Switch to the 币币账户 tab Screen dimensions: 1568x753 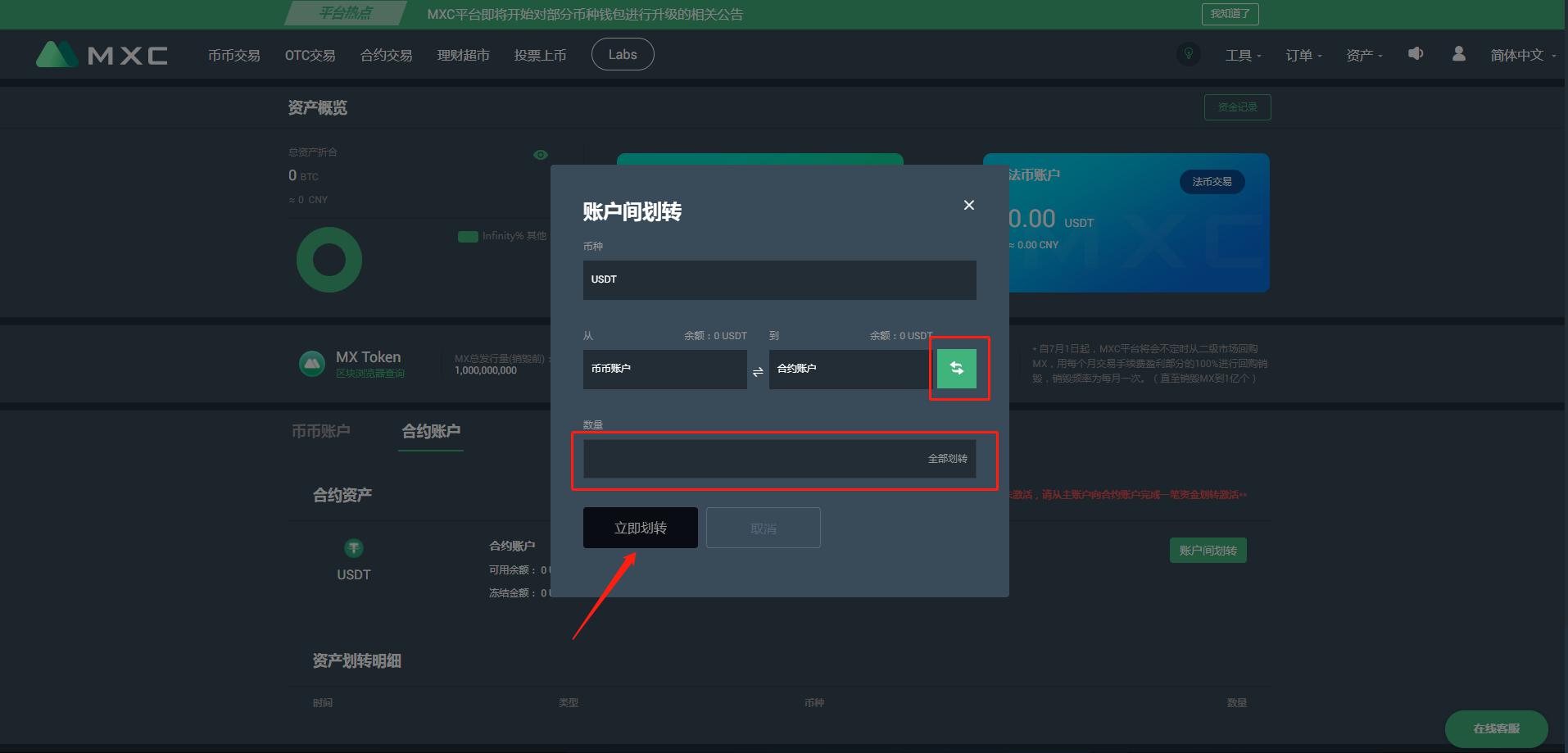coord(321,431)
